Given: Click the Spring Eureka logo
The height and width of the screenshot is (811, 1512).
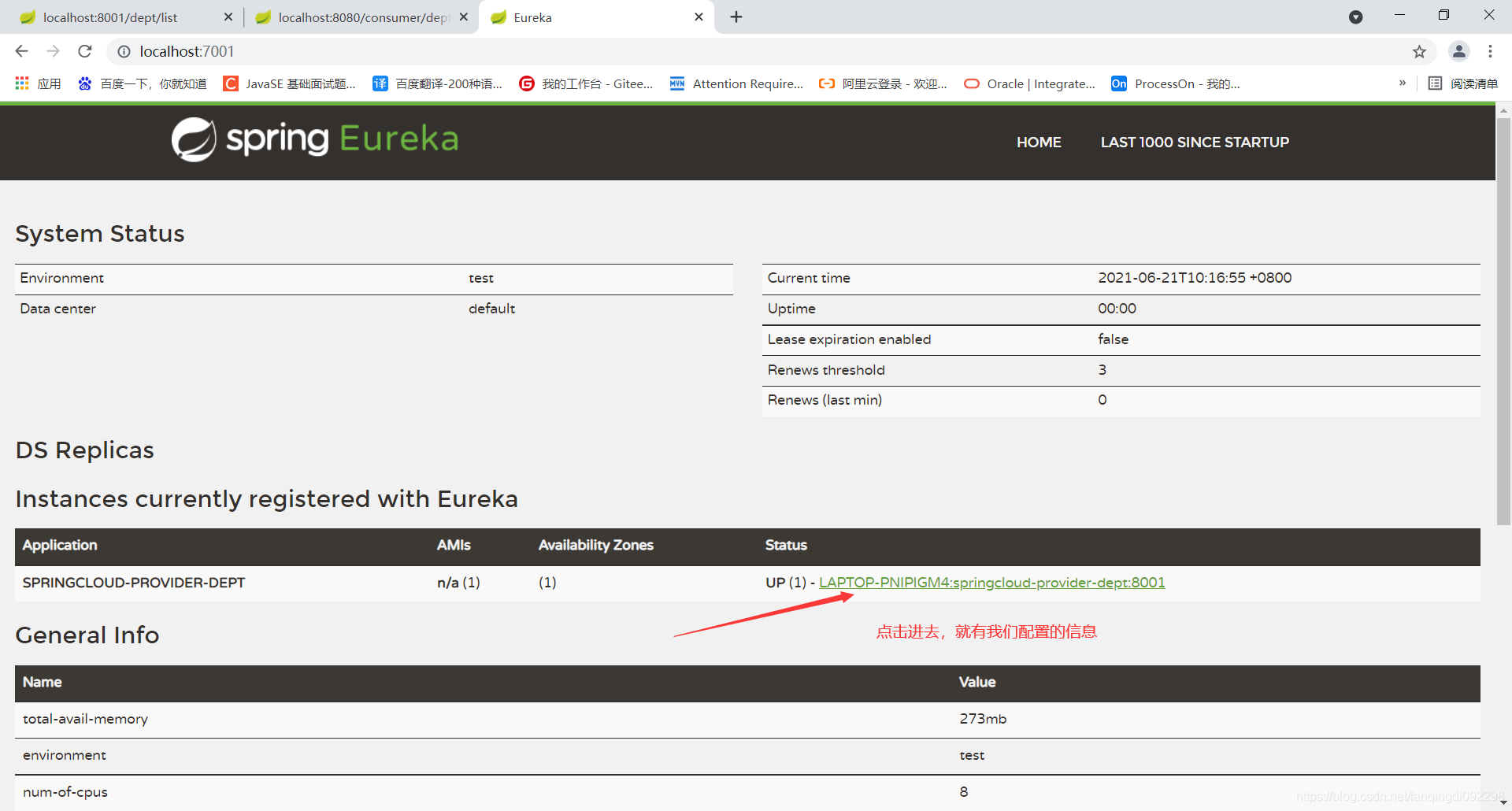Looking at the screenshot, I should click(x=315, y=139).
